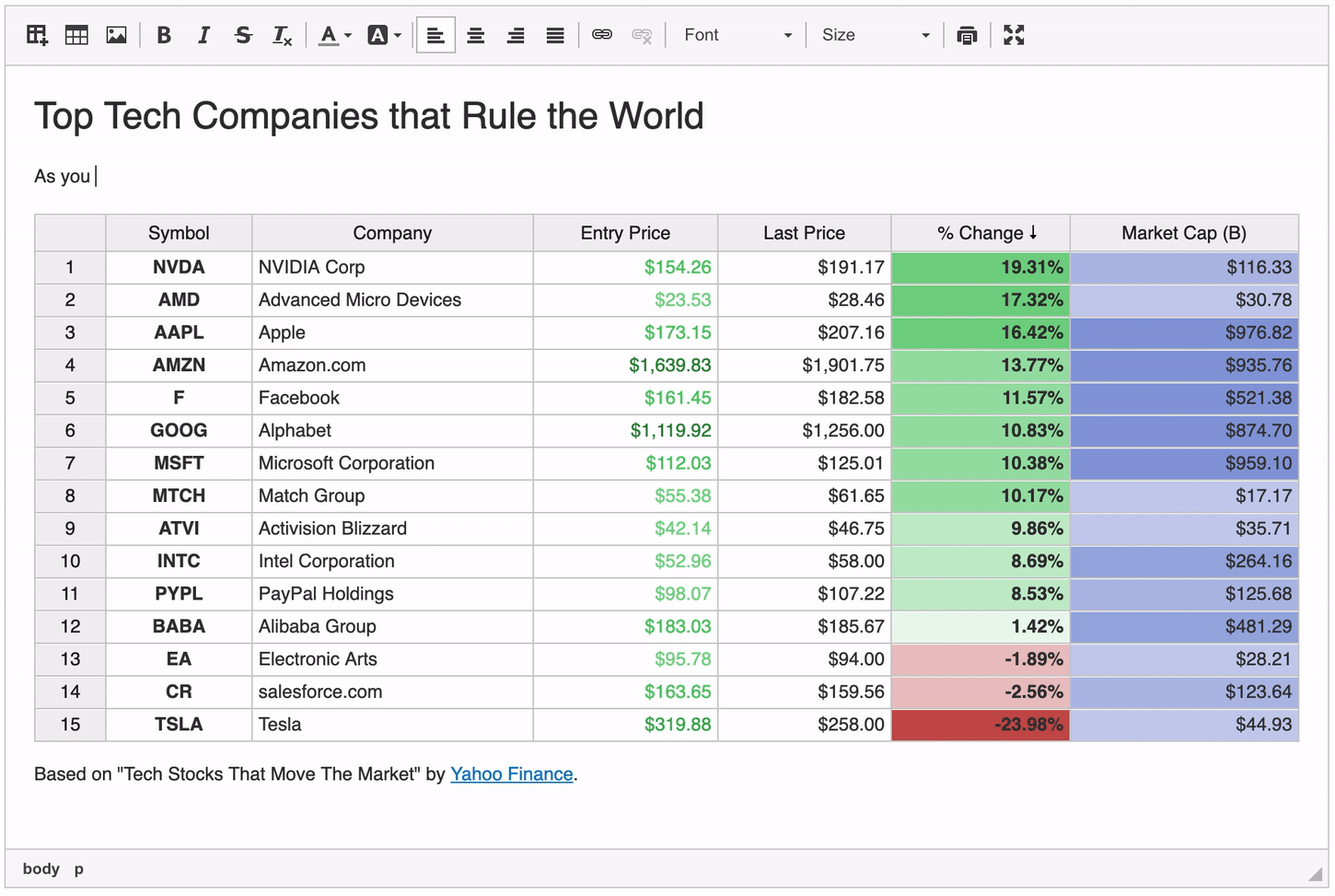1335x896 pixels.
Task: Select the NVDA symbol cell
Action: click(x=179, y=267)
